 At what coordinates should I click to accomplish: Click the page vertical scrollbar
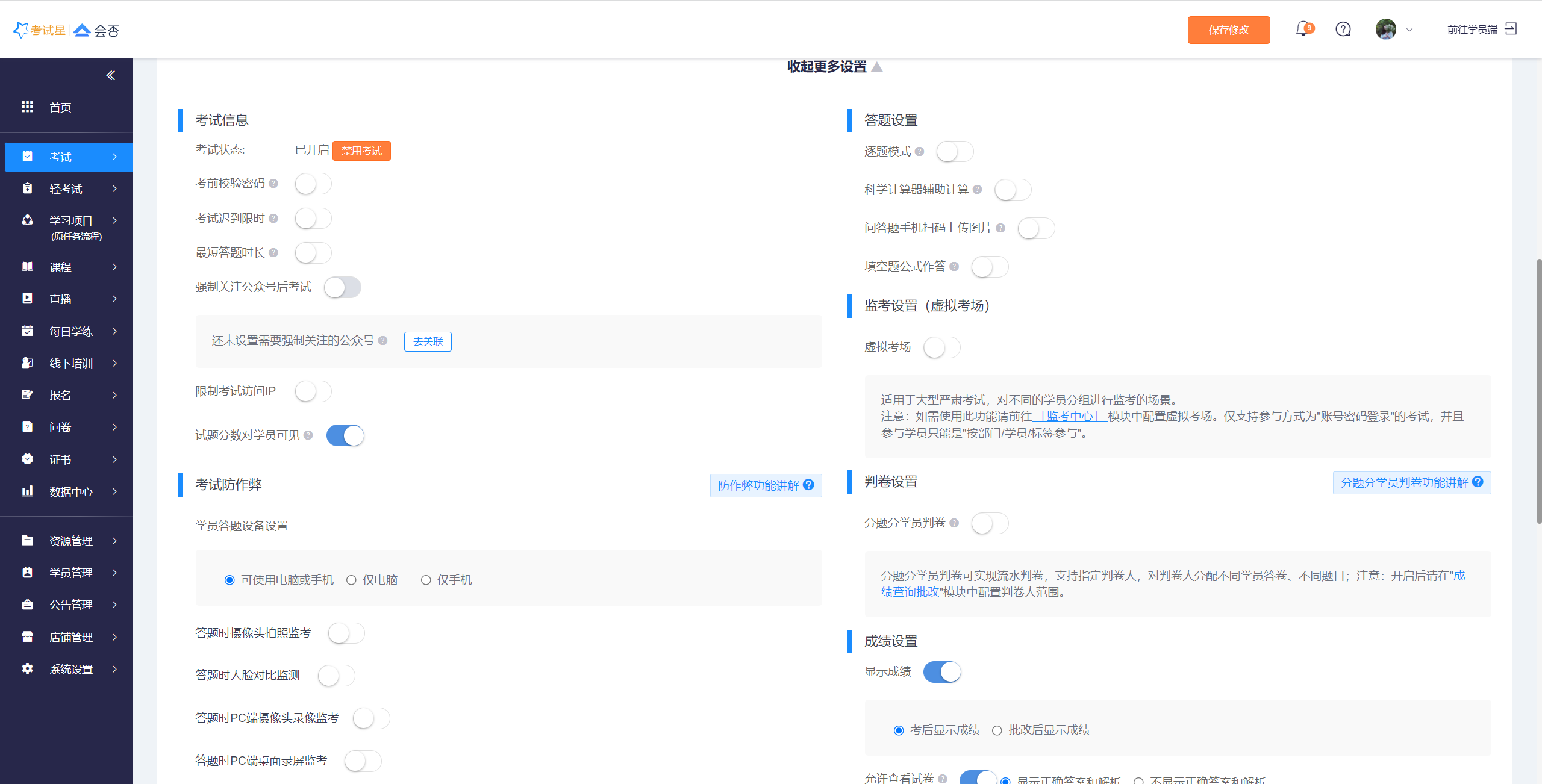point(1538,391)
